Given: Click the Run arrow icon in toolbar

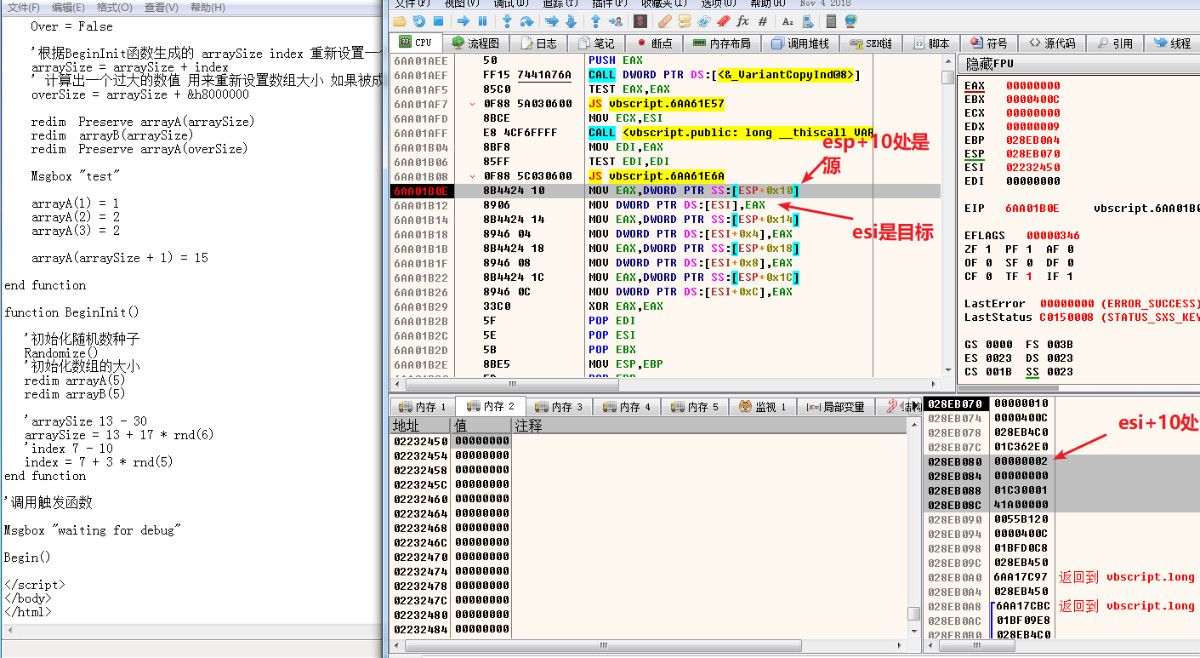Looking at the screenshot, I should point(463,20).
